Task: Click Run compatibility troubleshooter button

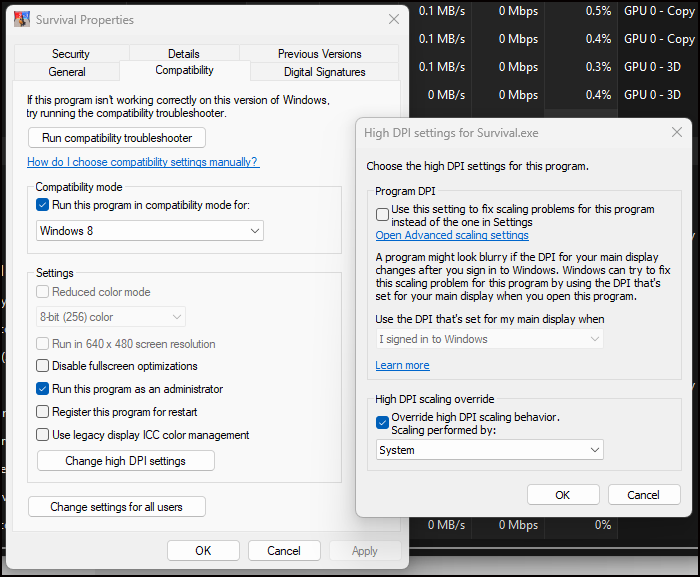Action: tap(117, 138)
